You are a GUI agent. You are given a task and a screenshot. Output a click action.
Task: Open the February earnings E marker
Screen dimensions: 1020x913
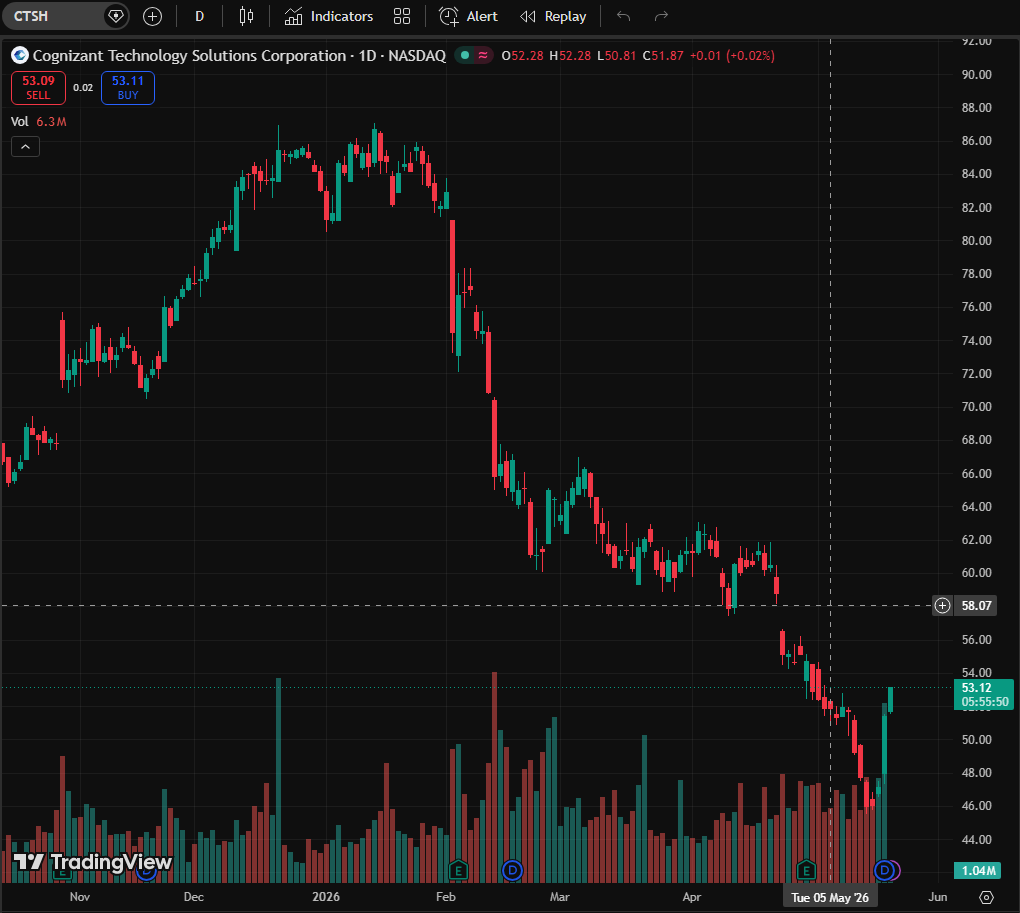458,870
